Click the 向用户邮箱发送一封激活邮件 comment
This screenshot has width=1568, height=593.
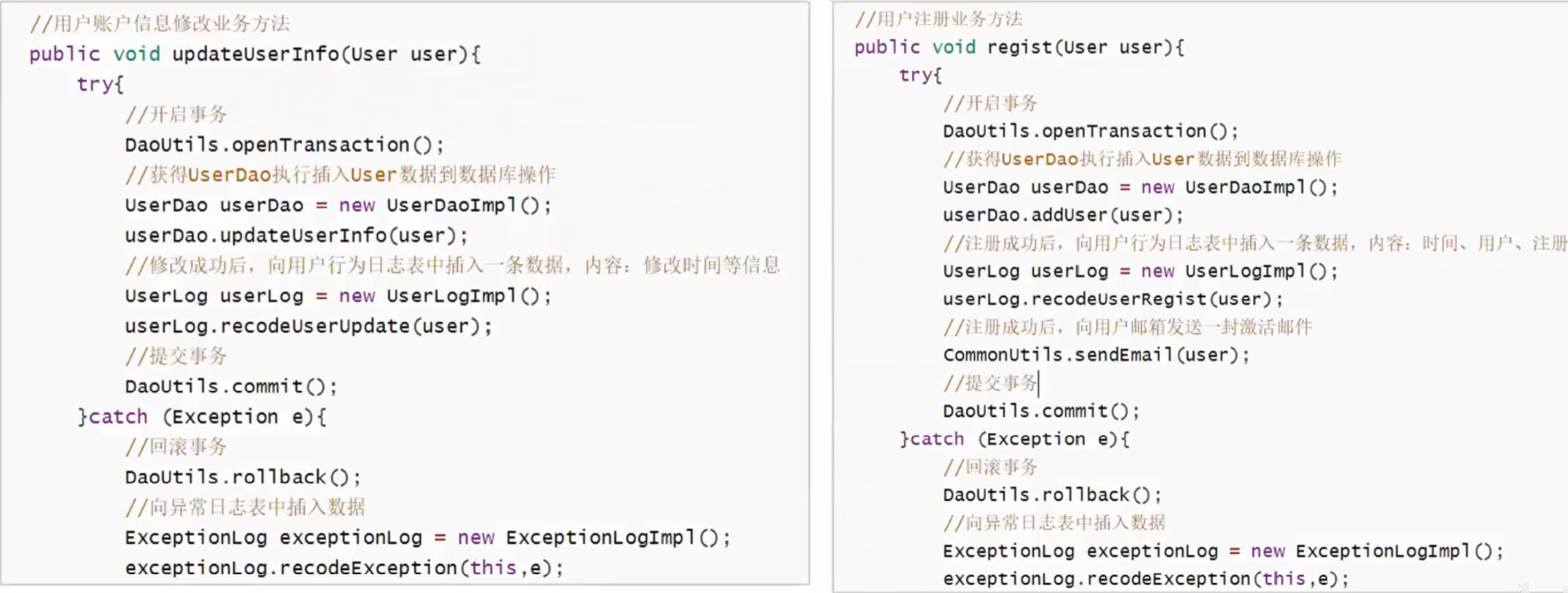click(1127, 327)
